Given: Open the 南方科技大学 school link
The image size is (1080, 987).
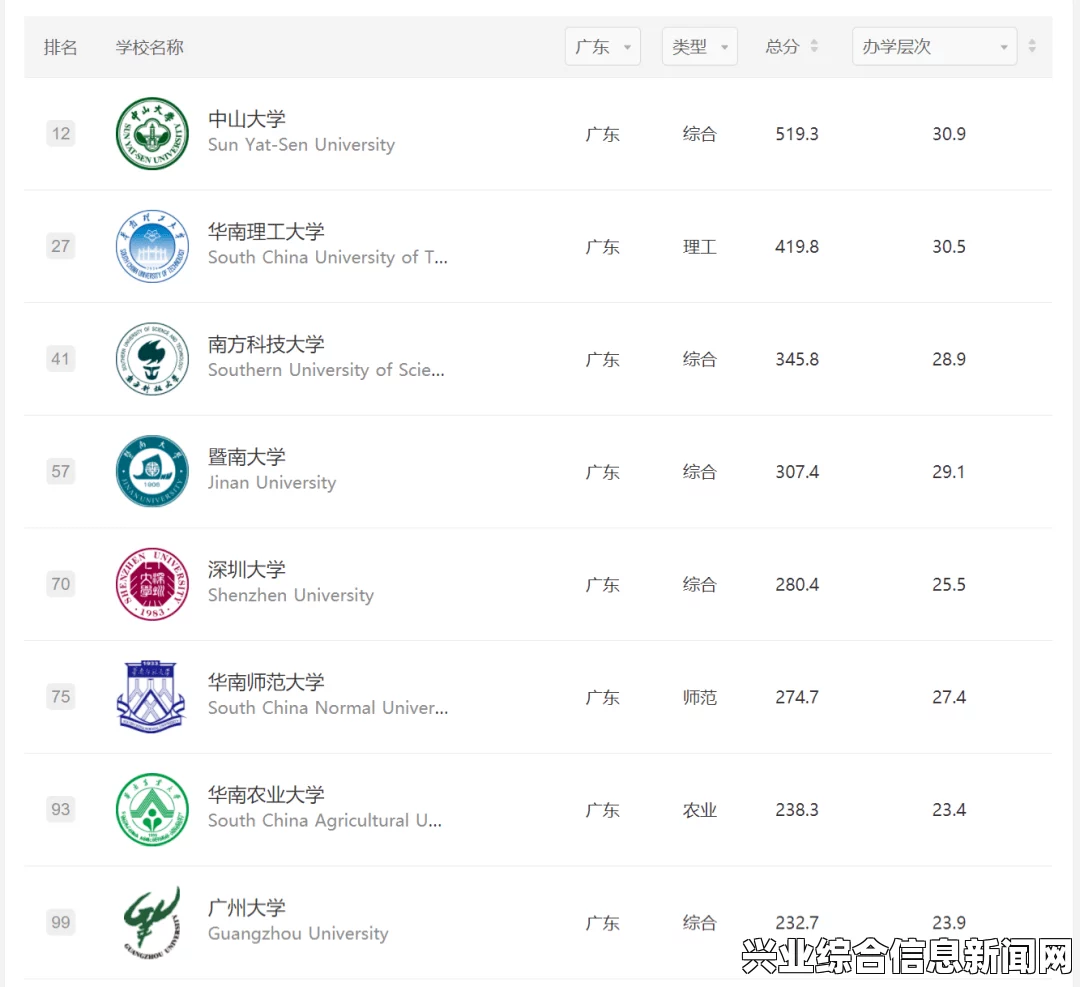Looking at the screenshot, I should pyautogui.click(x=266, y=344).
